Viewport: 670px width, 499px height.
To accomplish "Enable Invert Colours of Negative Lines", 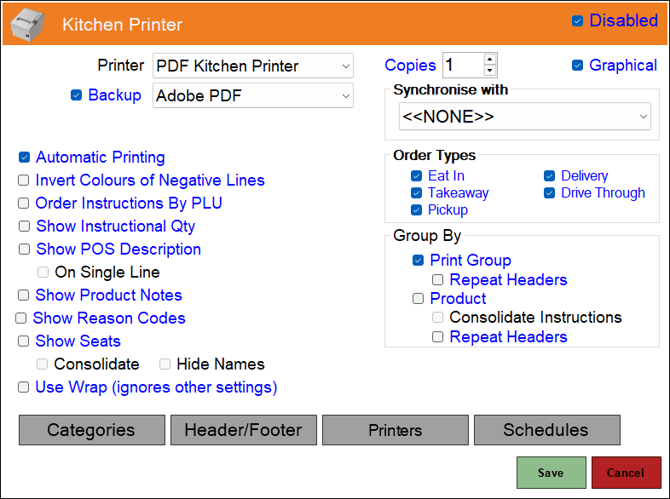I will [x=24, y=181].
